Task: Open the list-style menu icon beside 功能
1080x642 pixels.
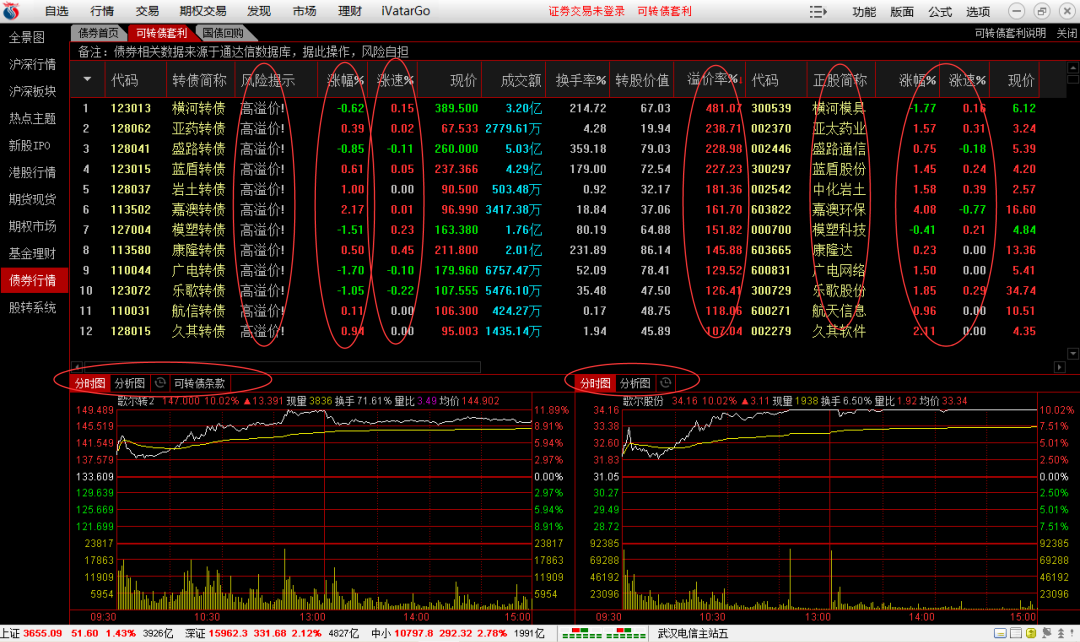Action: [x=817, y=12]
